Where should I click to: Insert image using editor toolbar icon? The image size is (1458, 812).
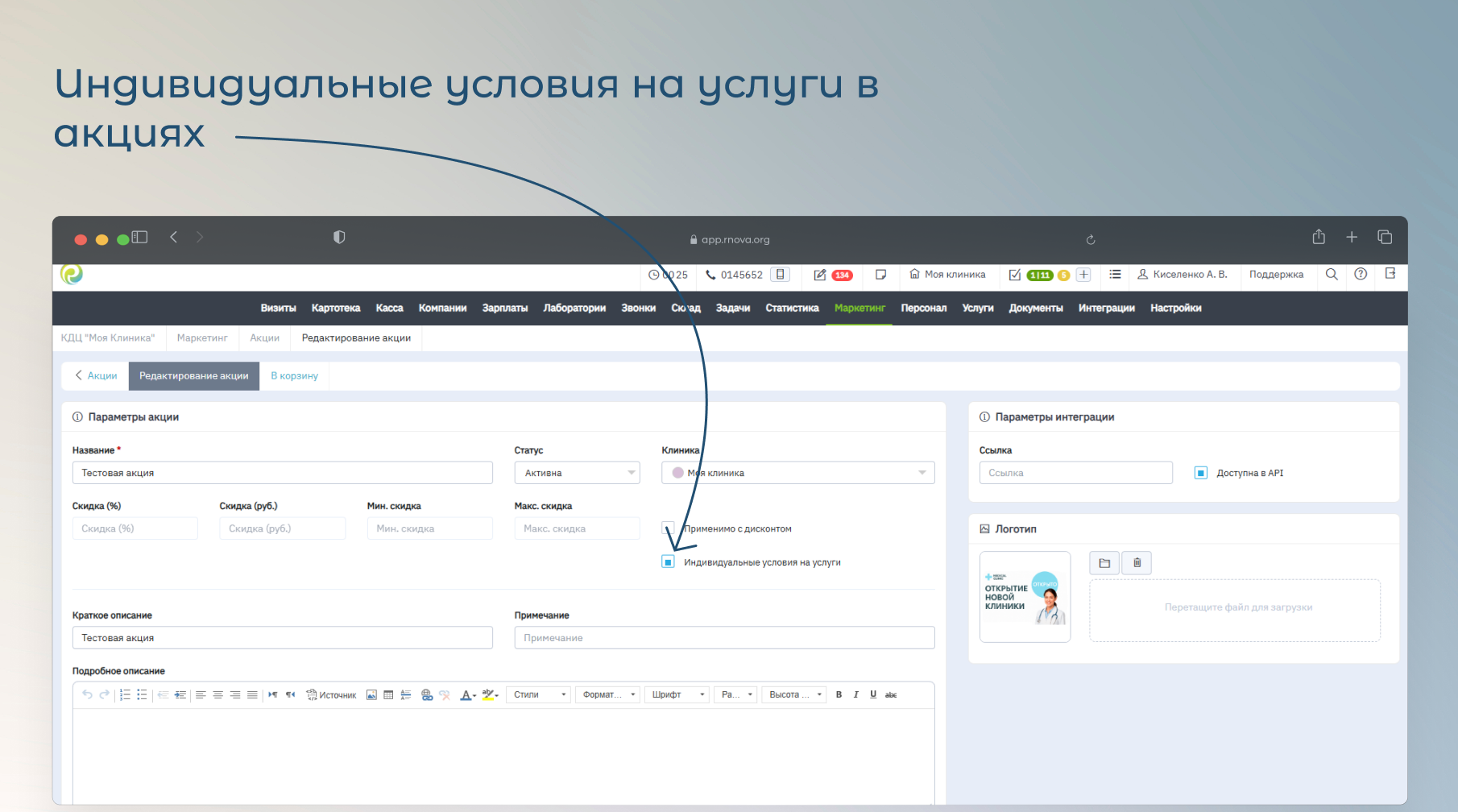click(371, 695)
